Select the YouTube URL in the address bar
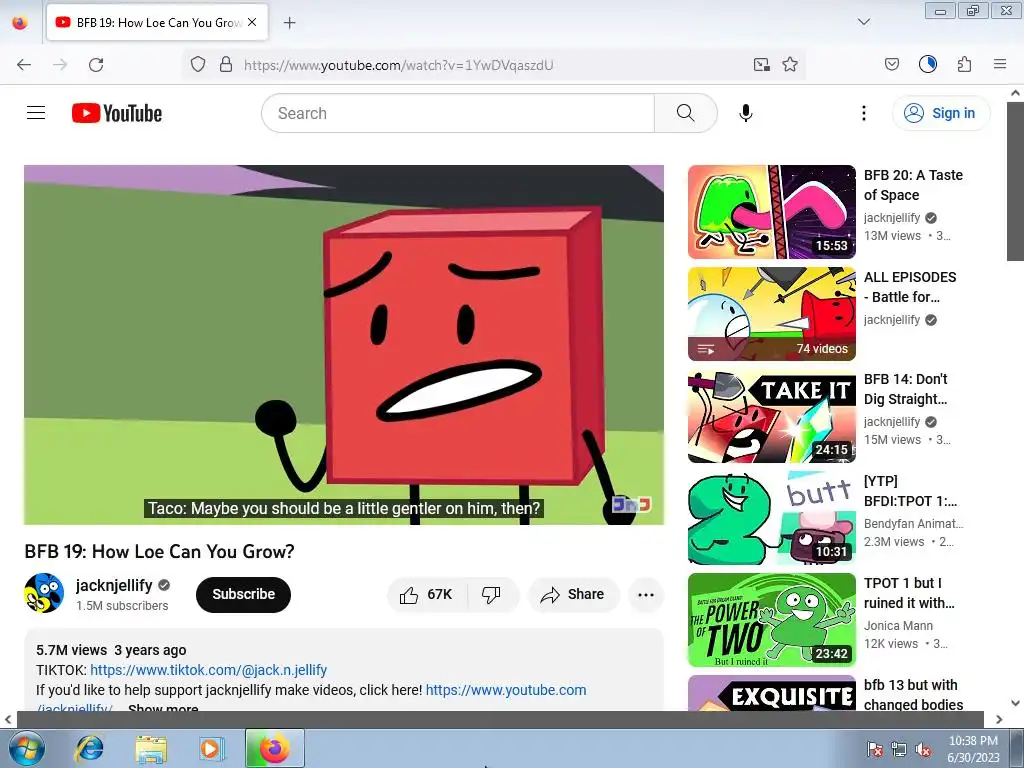1024x768 pixels. tap(398, 65)
